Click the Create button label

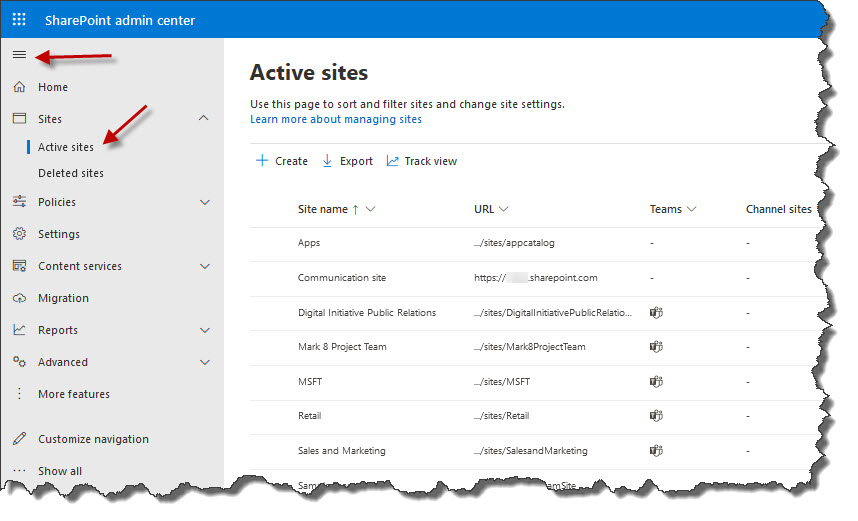click(291, 161)
